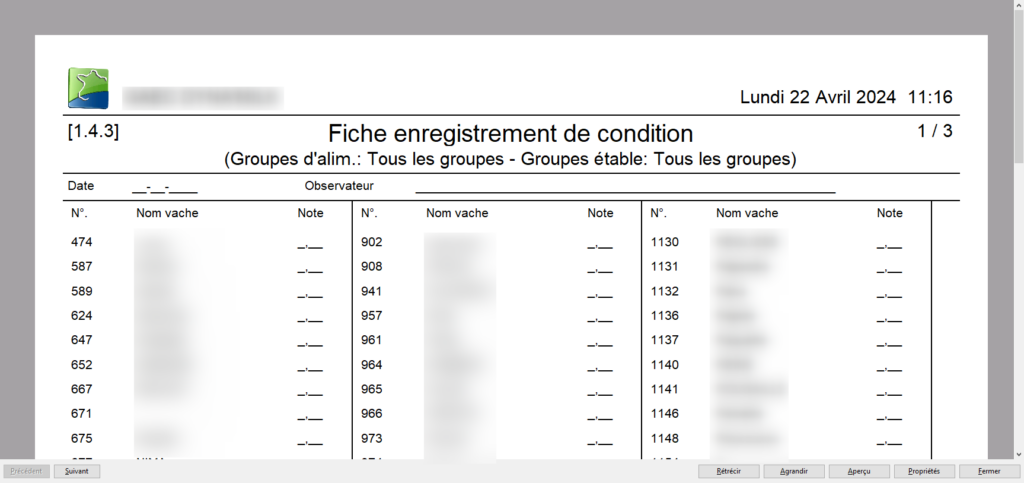Image resolution: width=1024 pixels, height=483 pixels.
Task: Click the scrollbar up arrow
Action: [x=1018, y=5]
